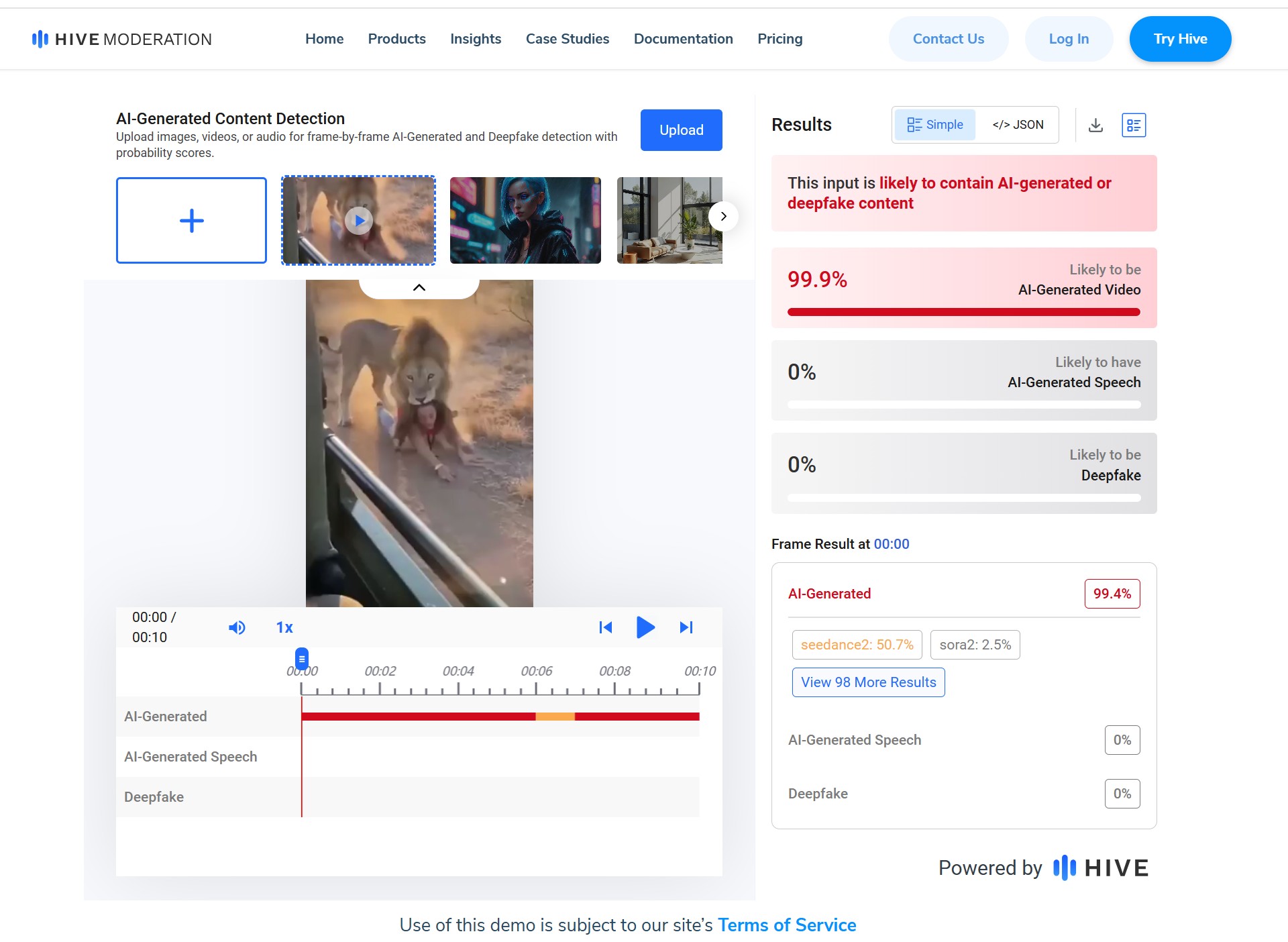Collapse the sample gallery with the up chevron

click(x=419, y=287)
